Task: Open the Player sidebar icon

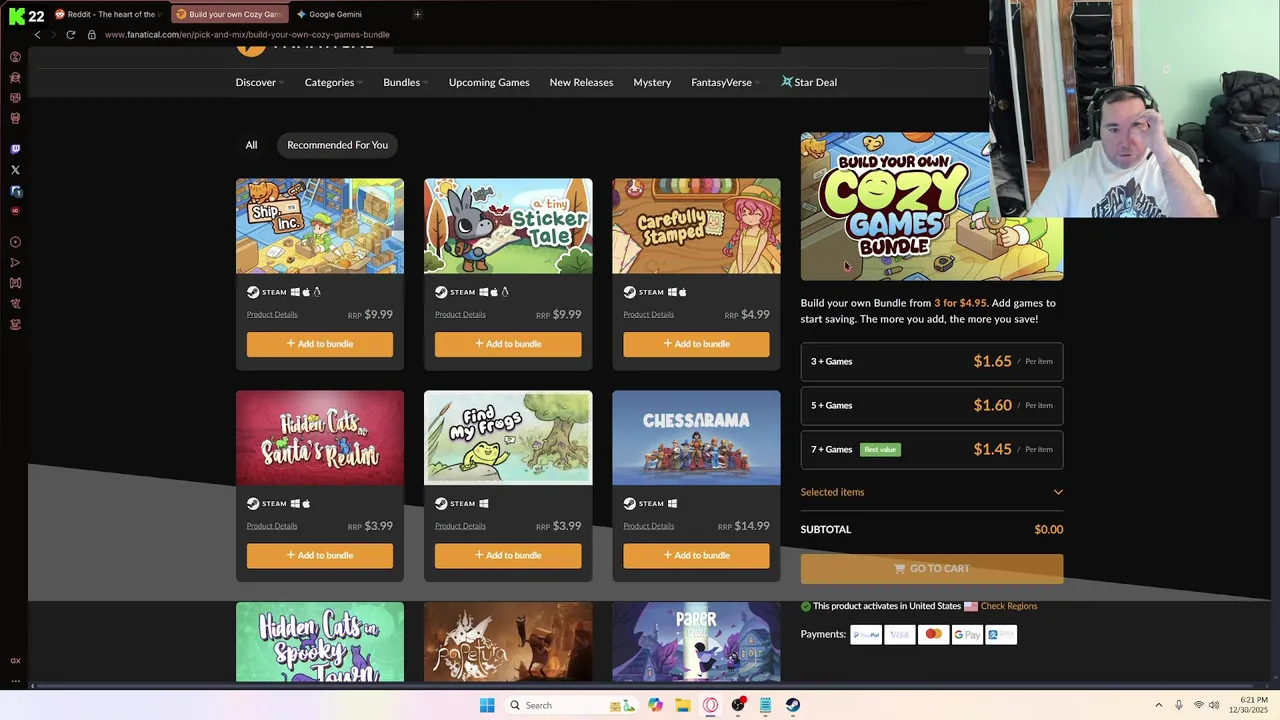Action: 15,242
